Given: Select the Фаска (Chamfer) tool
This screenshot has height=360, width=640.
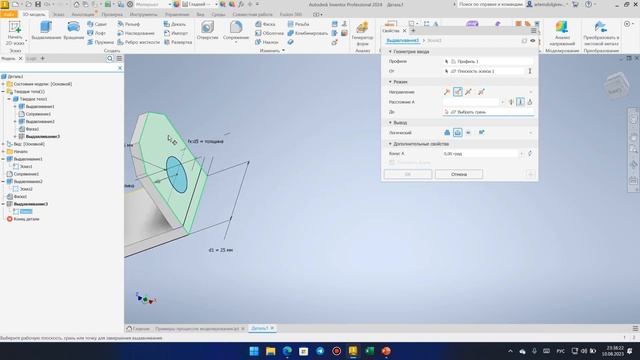Looking at the screenshot, I should click(265, 24).
